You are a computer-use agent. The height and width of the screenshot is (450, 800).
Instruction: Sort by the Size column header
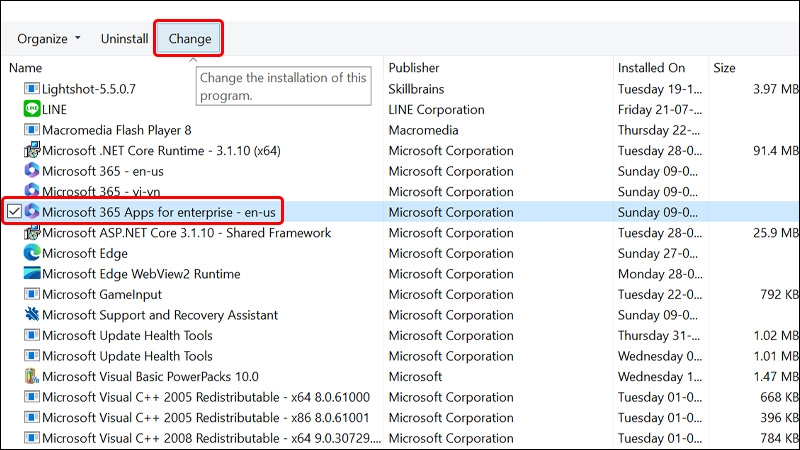(724, 68)
